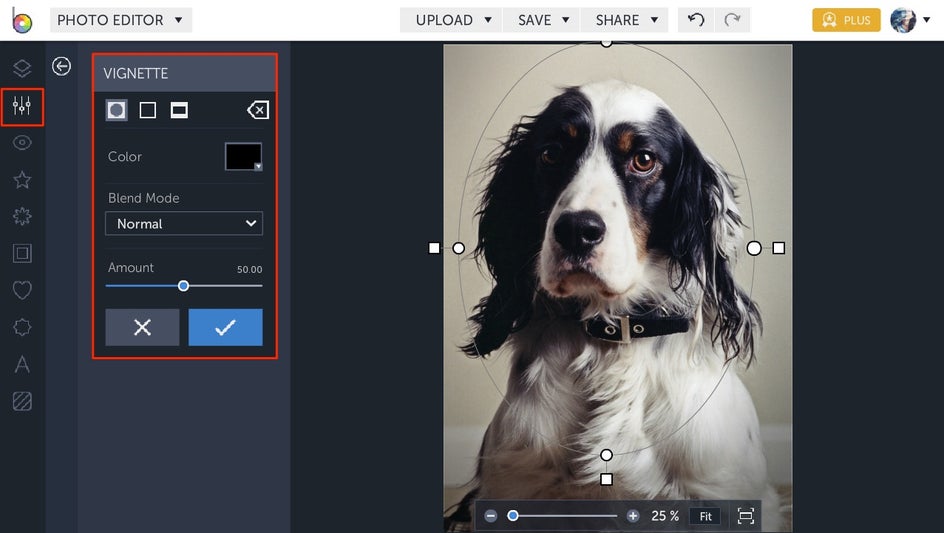
Task: Click the Amount slider handle
Action: (184, 286)
